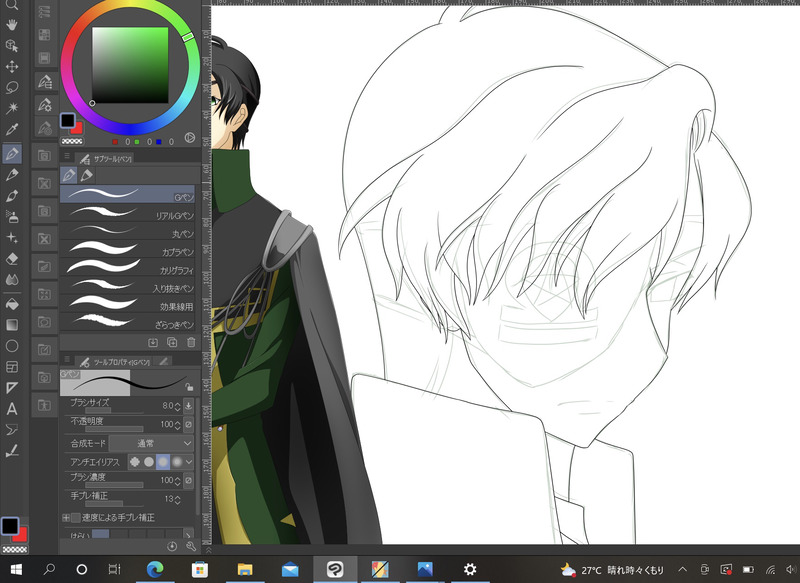The image size is (800, 583).
Task: Select the Brush tool
Action: (x=12, y=196)
